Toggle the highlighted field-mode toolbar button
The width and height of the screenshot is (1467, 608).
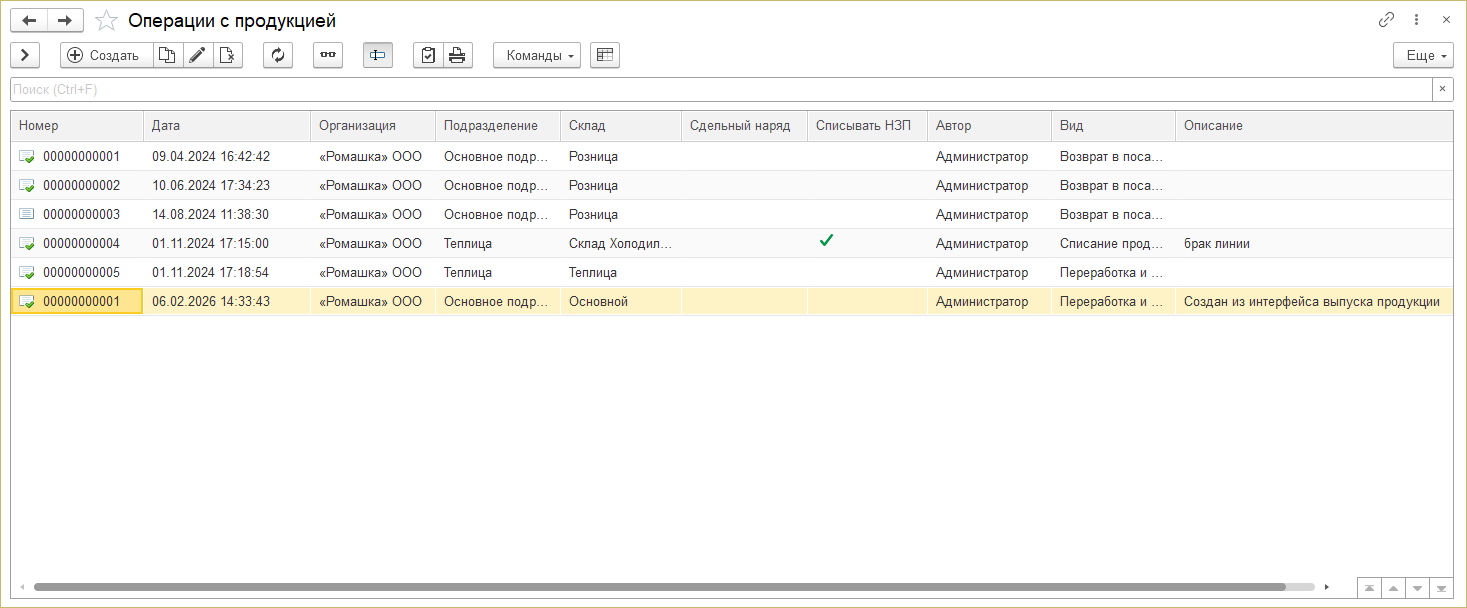tap(378, 56)
